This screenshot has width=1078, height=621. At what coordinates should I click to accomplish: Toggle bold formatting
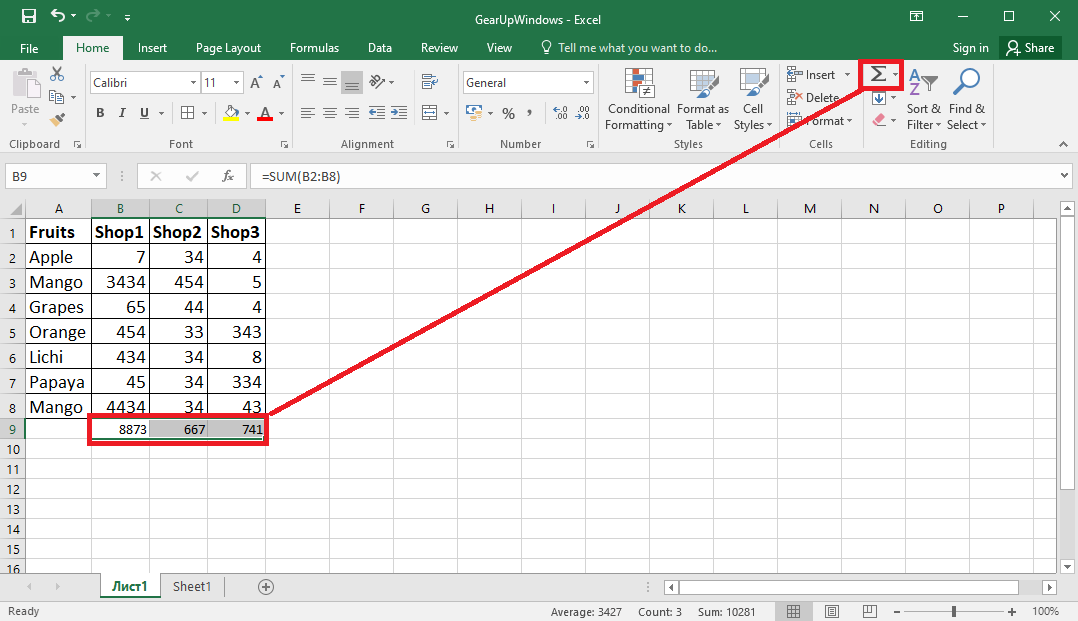[99, 112]
